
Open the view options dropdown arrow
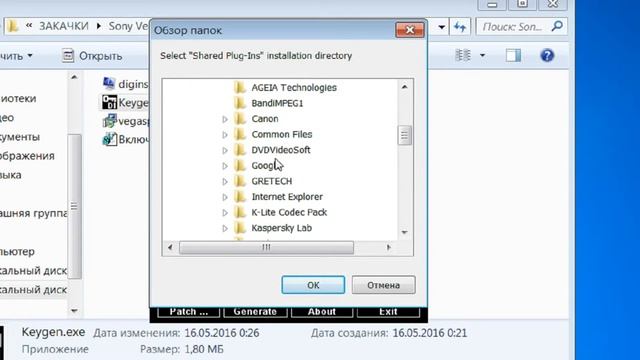coord(482,56)
